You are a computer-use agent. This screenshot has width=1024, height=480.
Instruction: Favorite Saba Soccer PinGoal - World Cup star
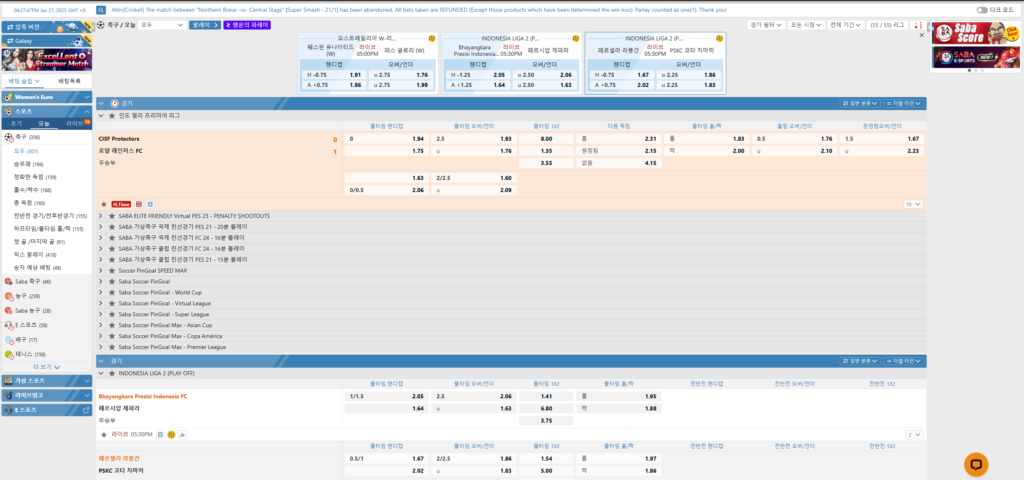[x=112, y=293]
